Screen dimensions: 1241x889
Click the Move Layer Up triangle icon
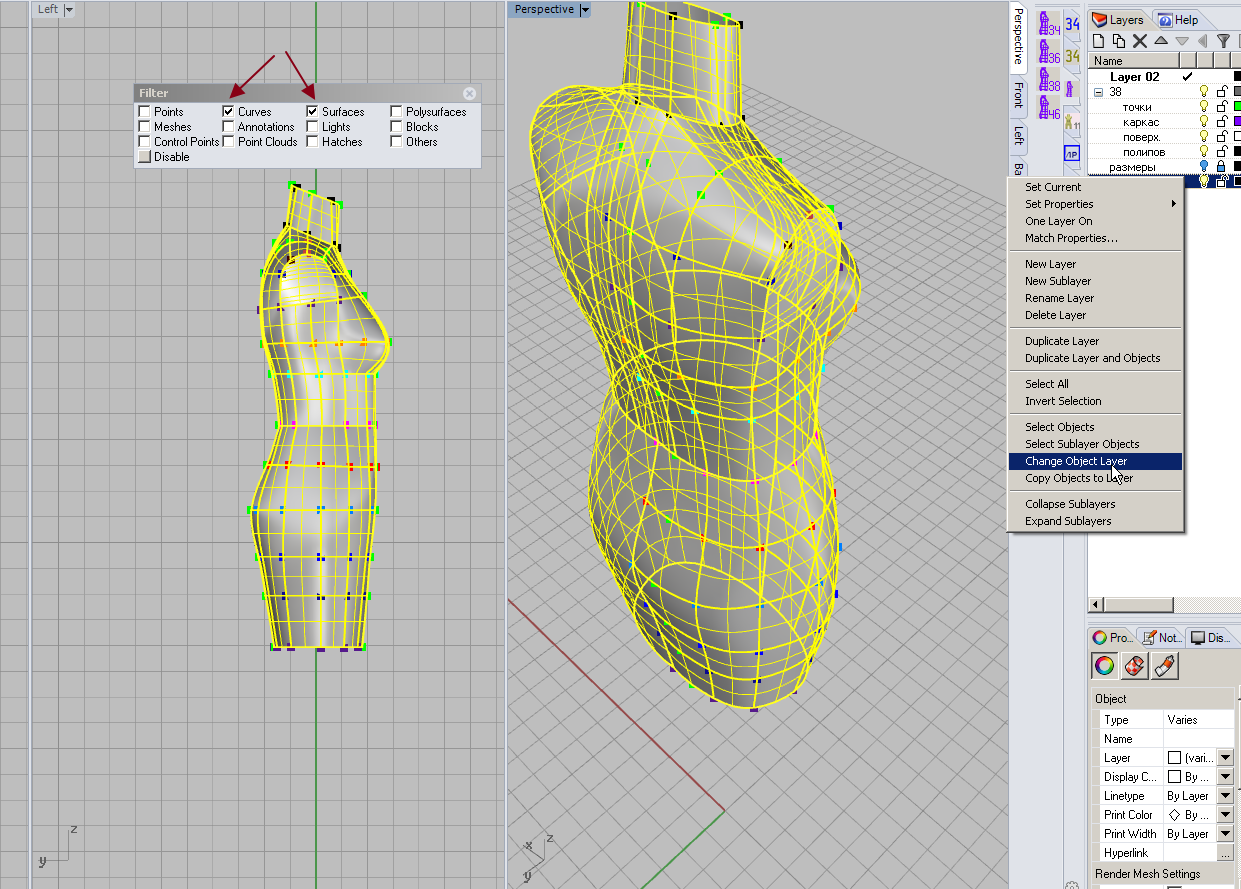point(1161,41)
